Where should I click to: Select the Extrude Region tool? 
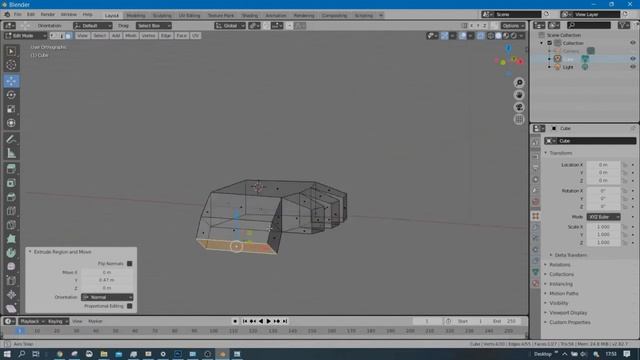point(11,169)
